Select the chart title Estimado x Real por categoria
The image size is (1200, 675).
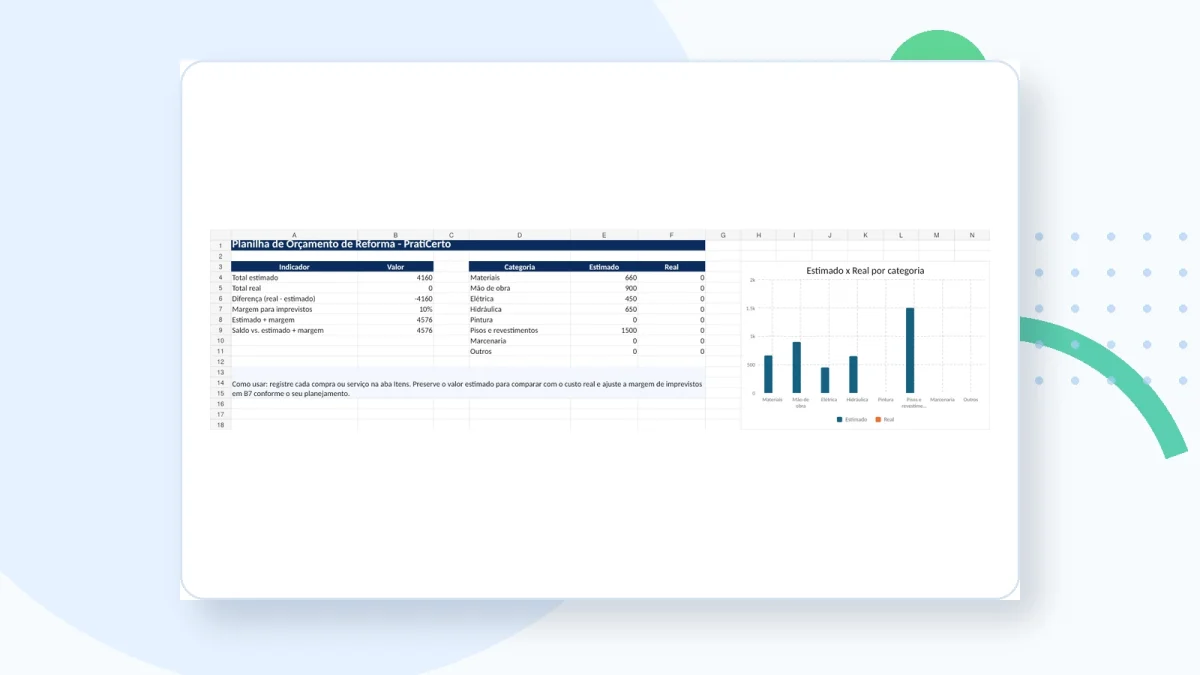coord(865,270)
